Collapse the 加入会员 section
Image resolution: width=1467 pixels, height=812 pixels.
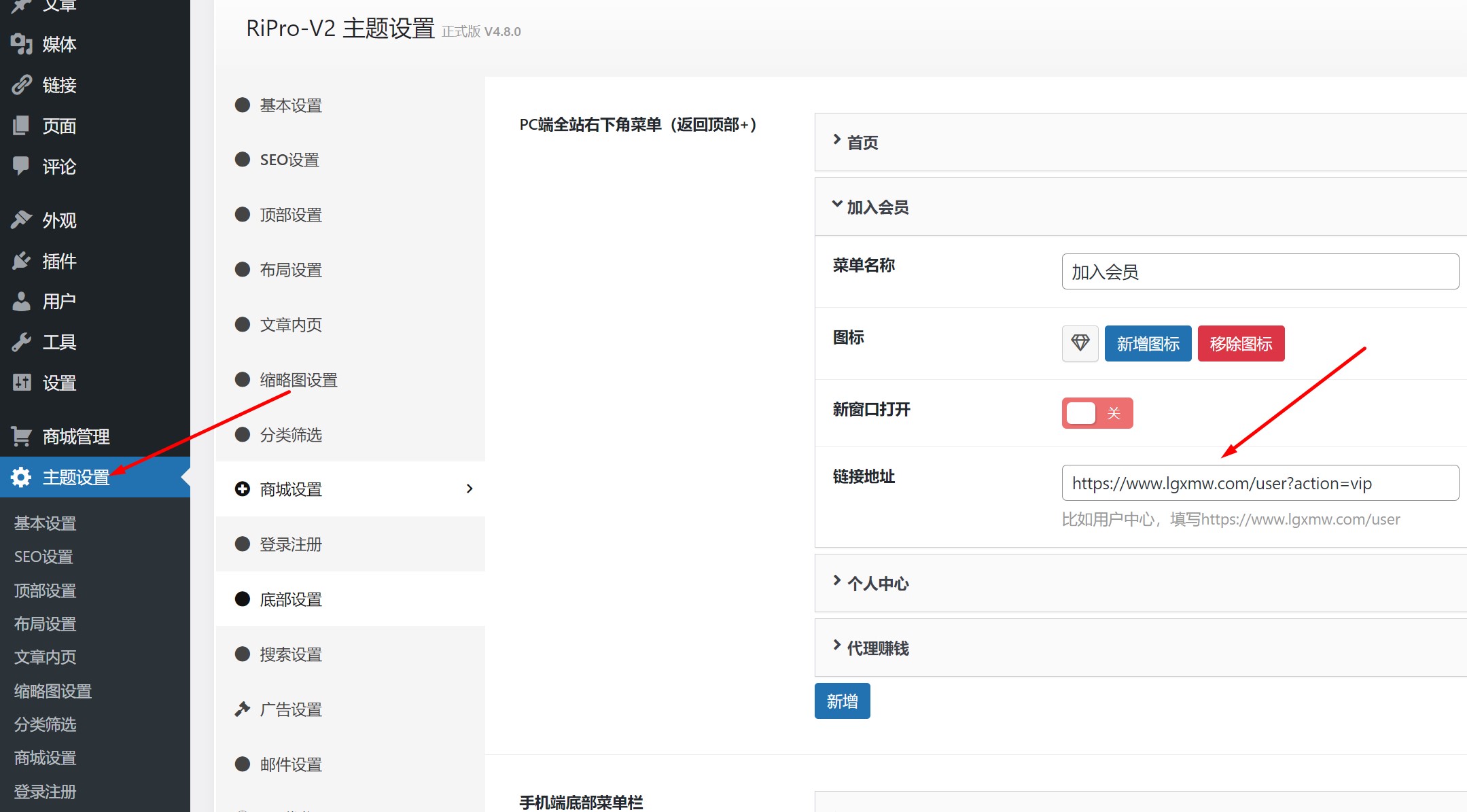coord(877,207)
